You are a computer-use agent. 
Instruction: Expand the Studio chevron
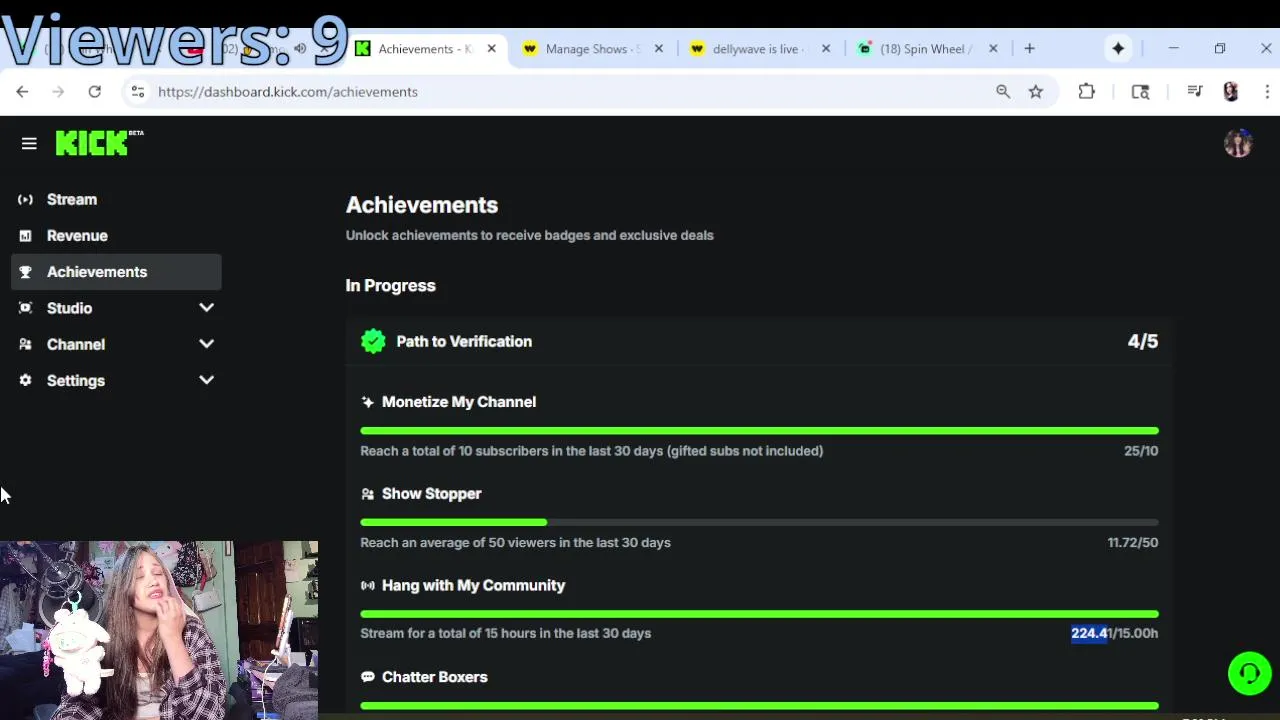[x=206, y=308]
